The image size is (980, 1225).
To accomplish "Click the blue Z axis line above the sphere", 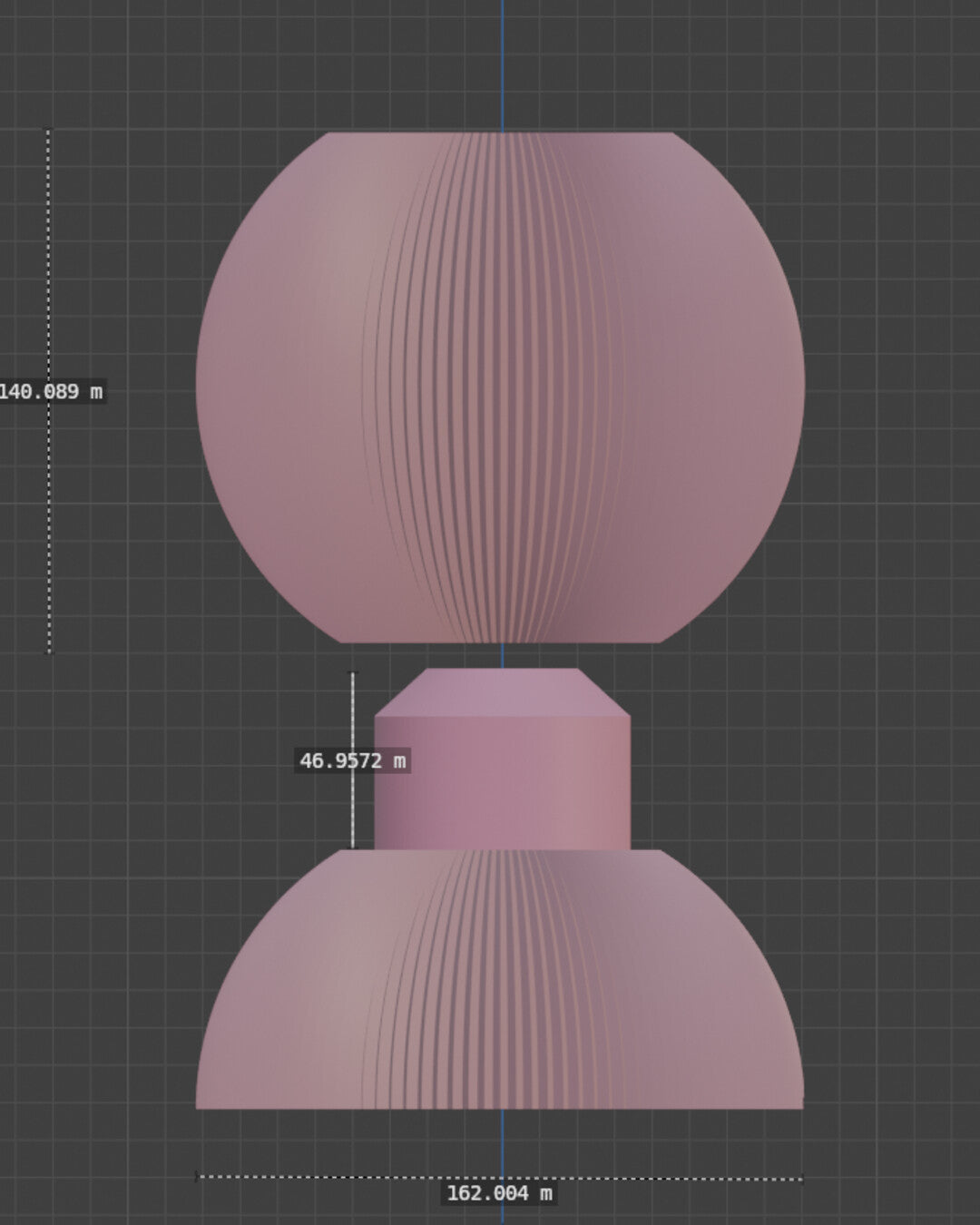I will 502,64.
